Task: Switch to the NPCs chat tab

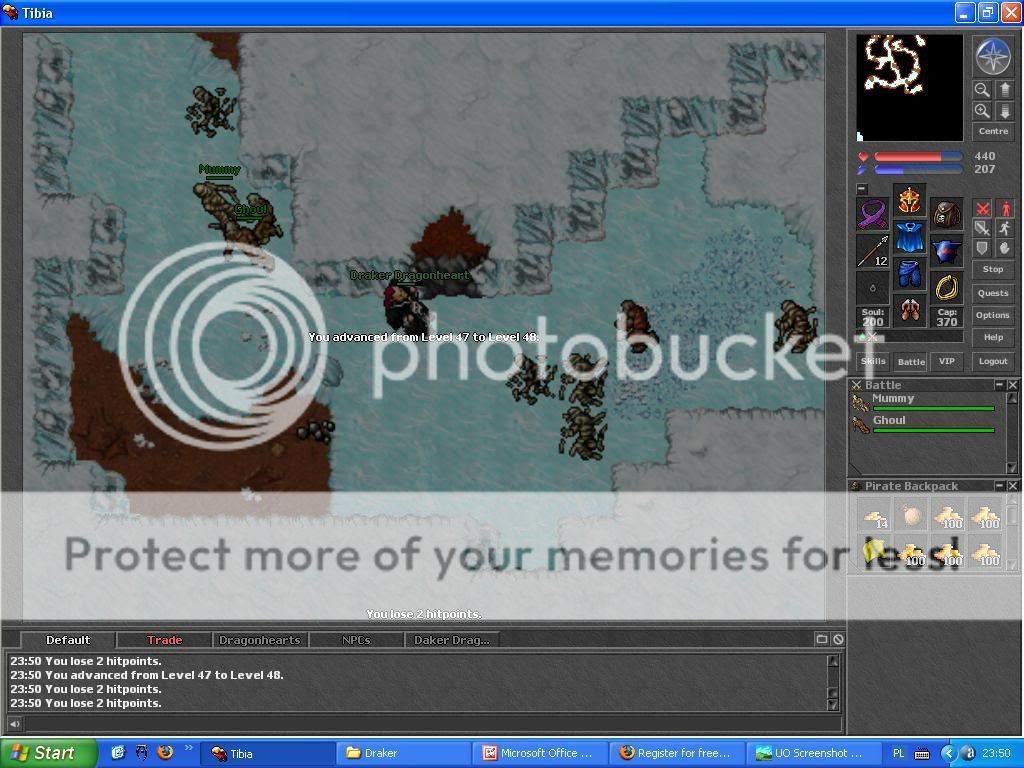Action: click(x=356, y=640)
